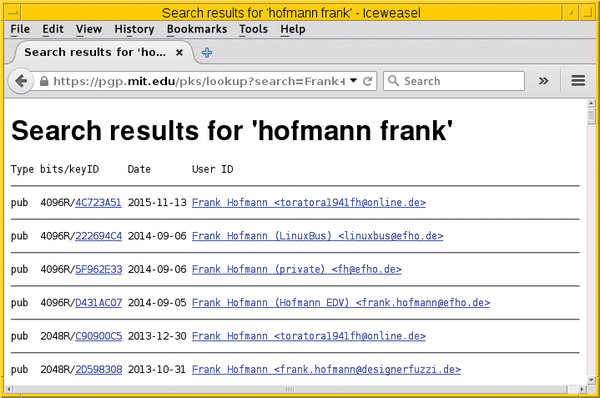Click the magnifier icon in search box
The height and width of the screenshot is (398, 600).
coord(393,81)
